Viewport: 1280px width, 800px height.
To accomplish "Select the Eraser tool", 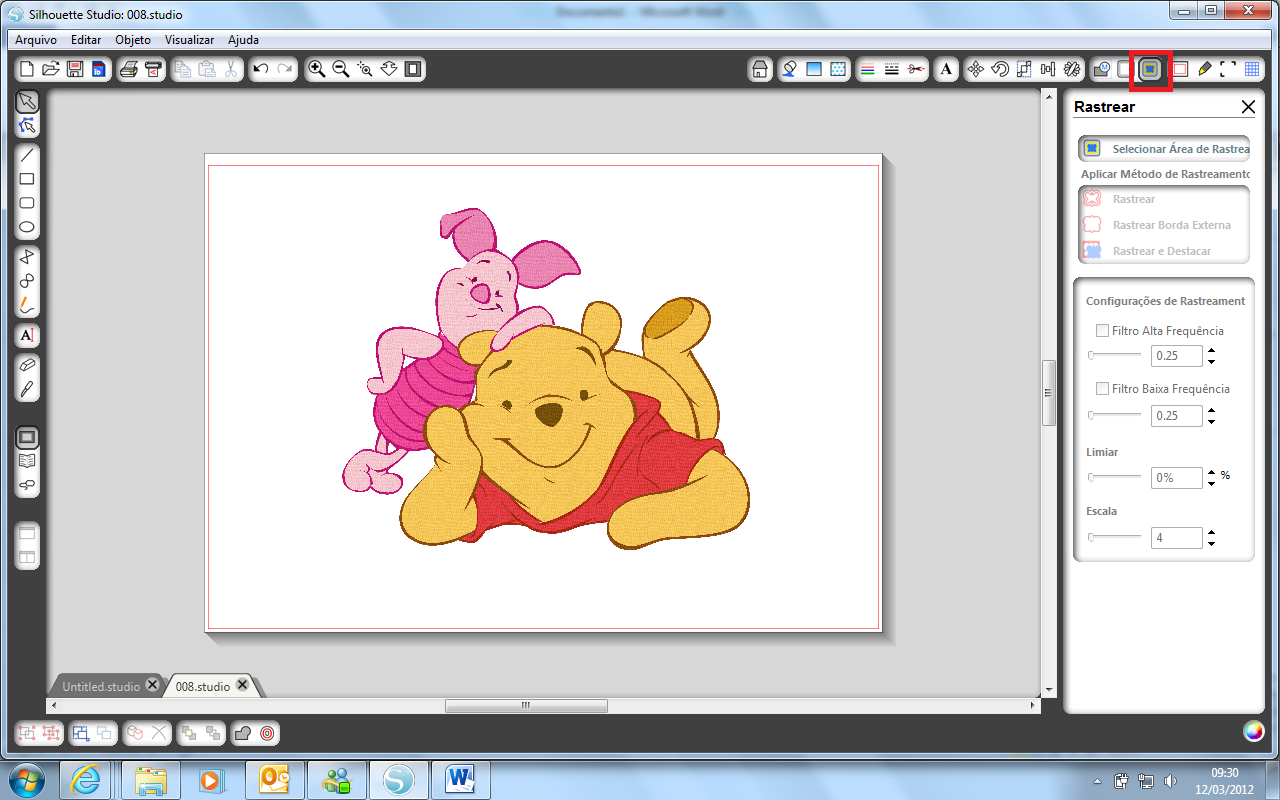I will coord(27,365).
